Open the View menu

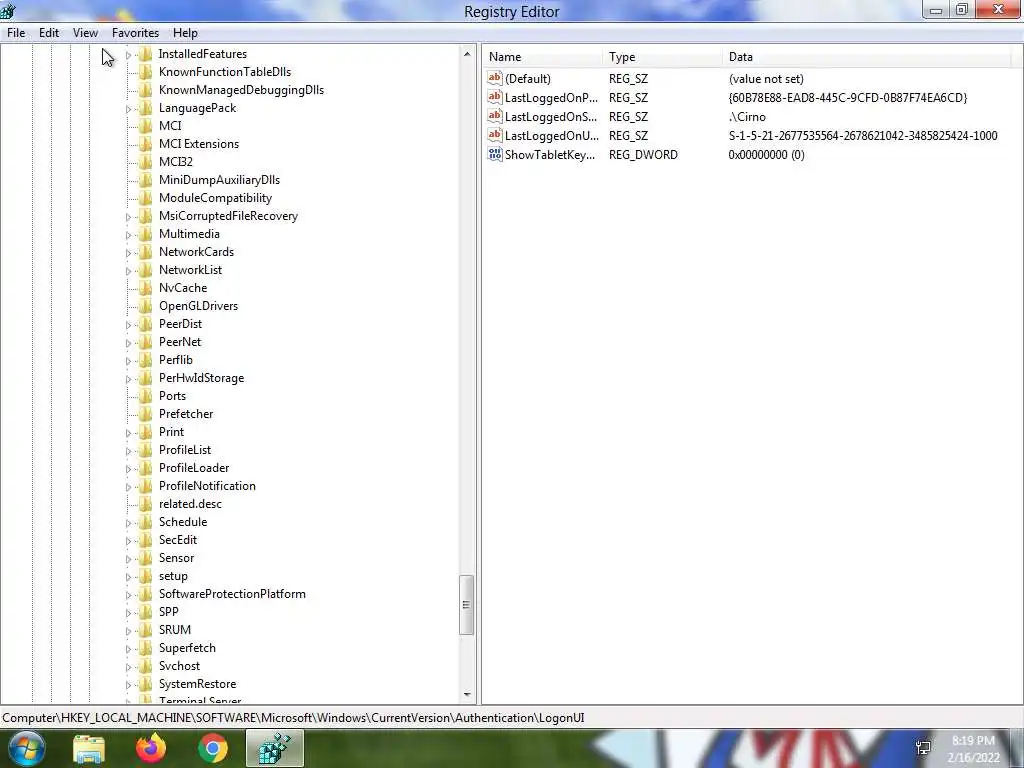86,33
